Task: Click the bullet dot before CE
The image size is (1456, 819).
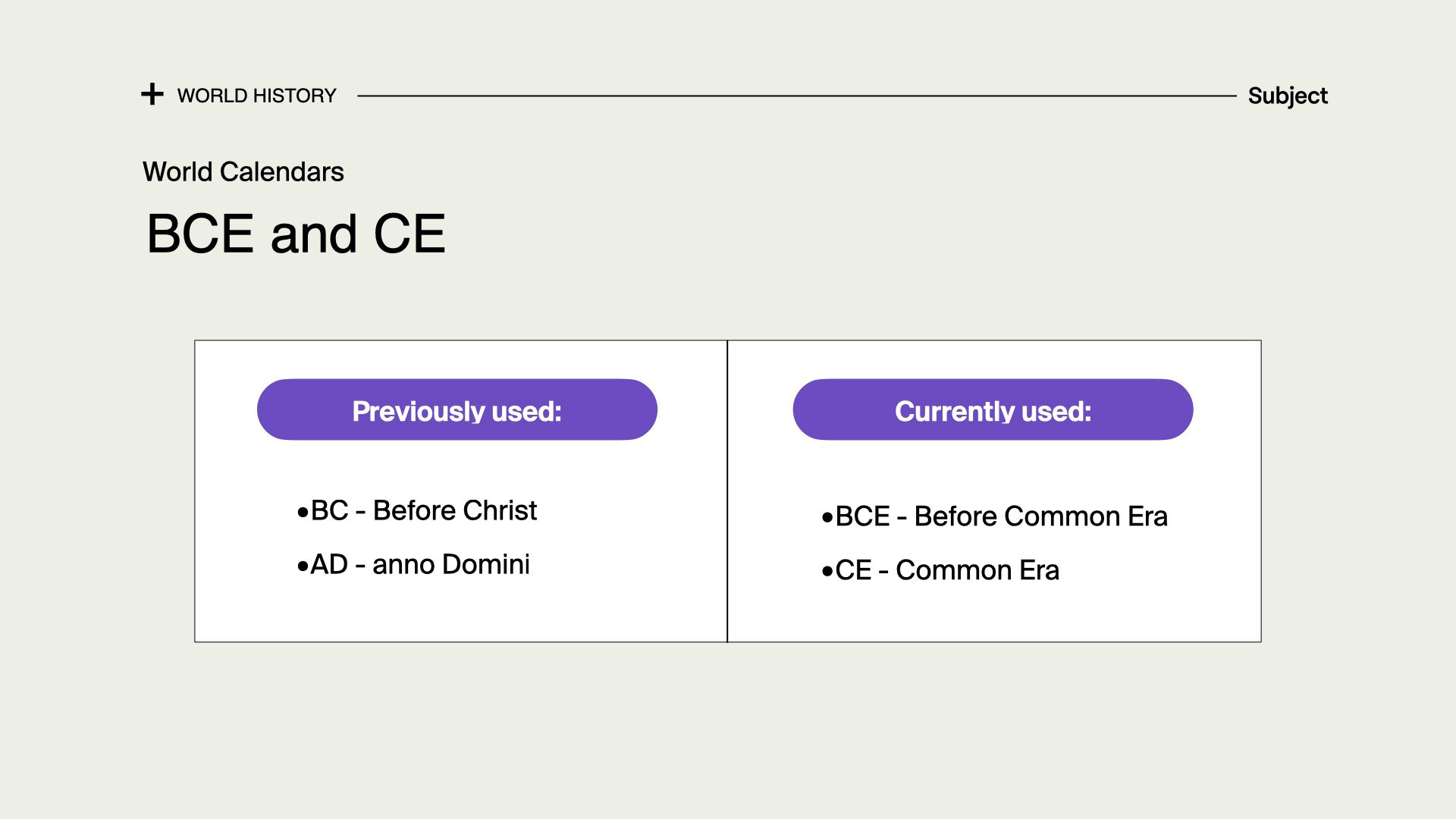Action: (827, 573)
